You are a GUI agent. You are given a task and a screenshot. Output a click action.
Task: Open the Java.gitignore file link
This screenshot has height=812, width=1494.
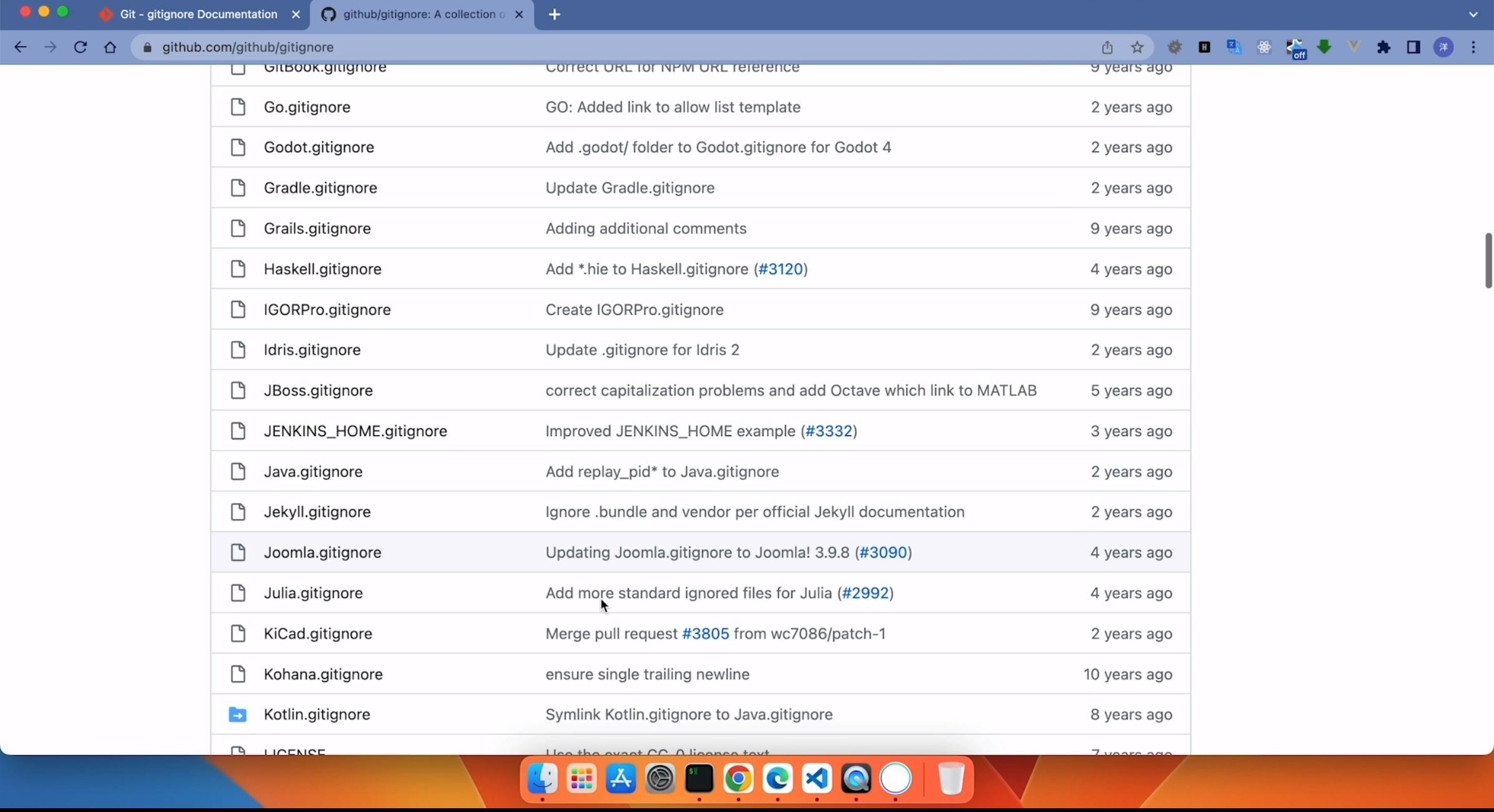coord(313,472)
